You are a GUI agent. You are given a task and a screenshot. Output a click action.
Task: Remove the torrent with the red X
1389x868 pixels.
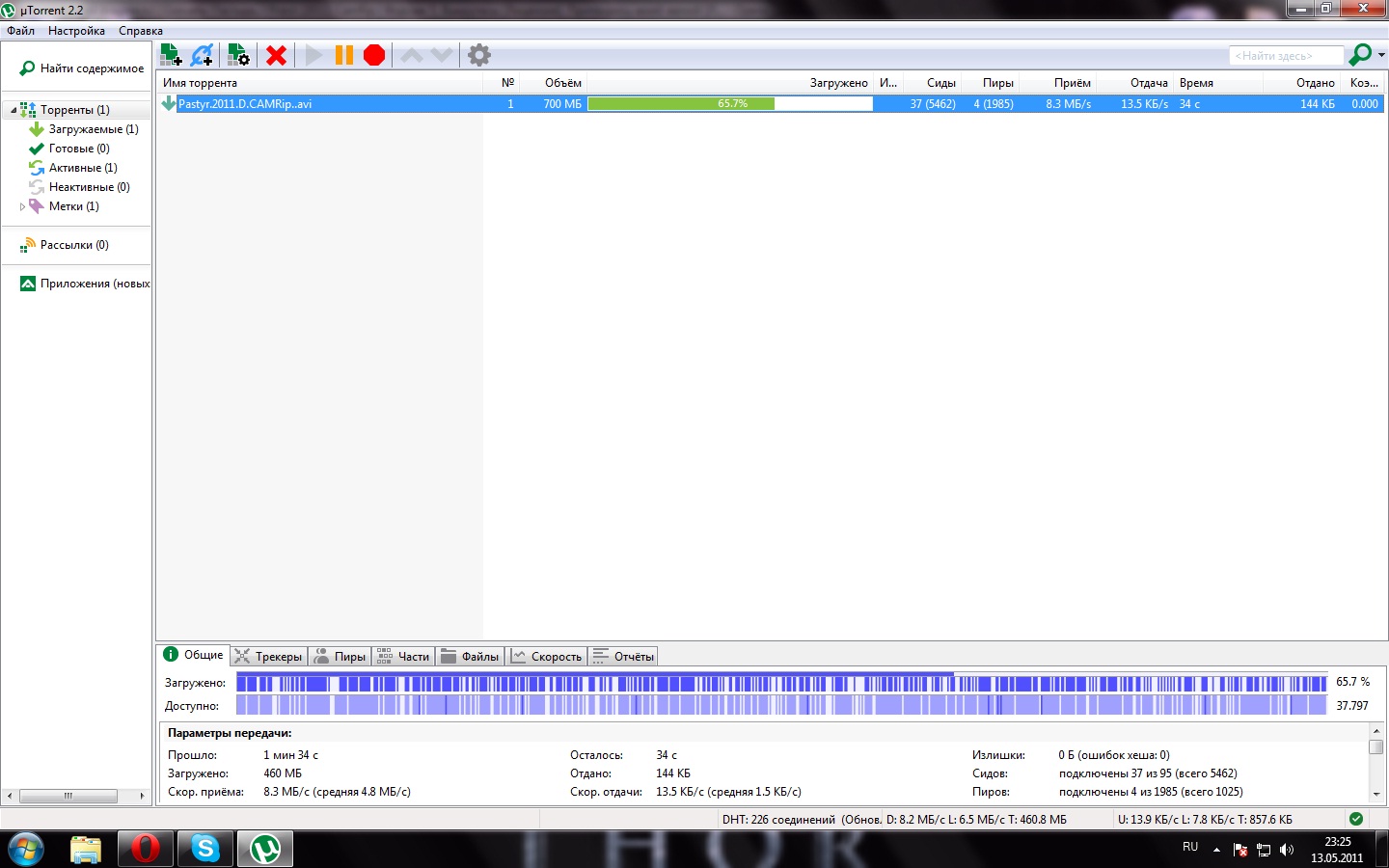277,55
